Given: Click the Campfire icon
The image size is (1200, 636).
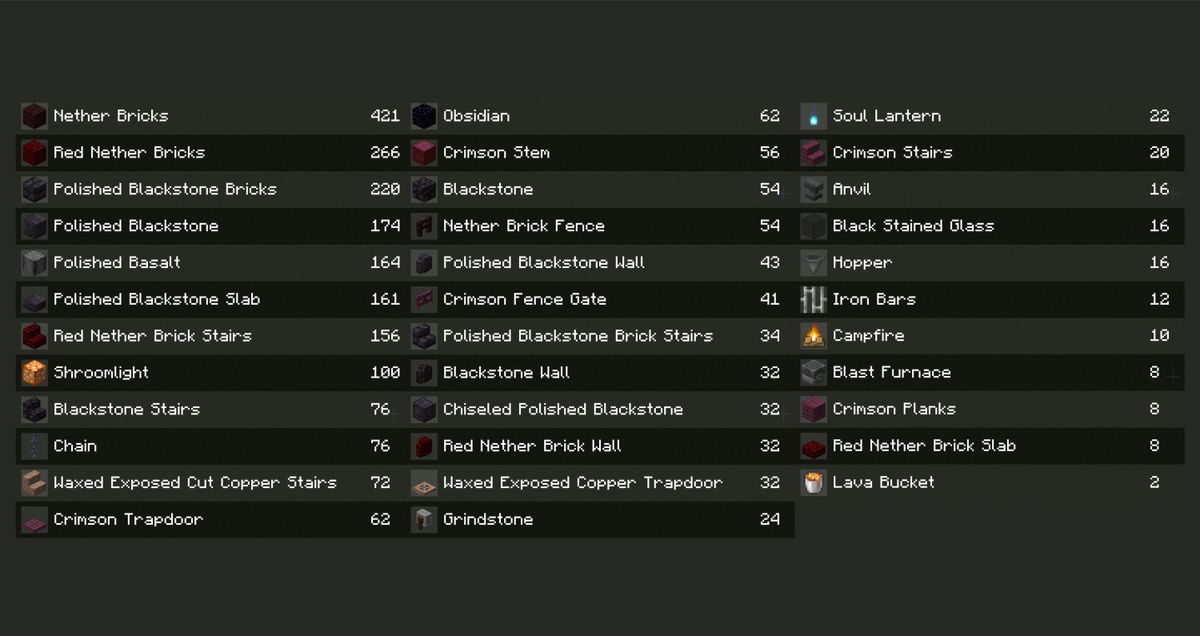Looking at the screenshot, I should point(813,336).
